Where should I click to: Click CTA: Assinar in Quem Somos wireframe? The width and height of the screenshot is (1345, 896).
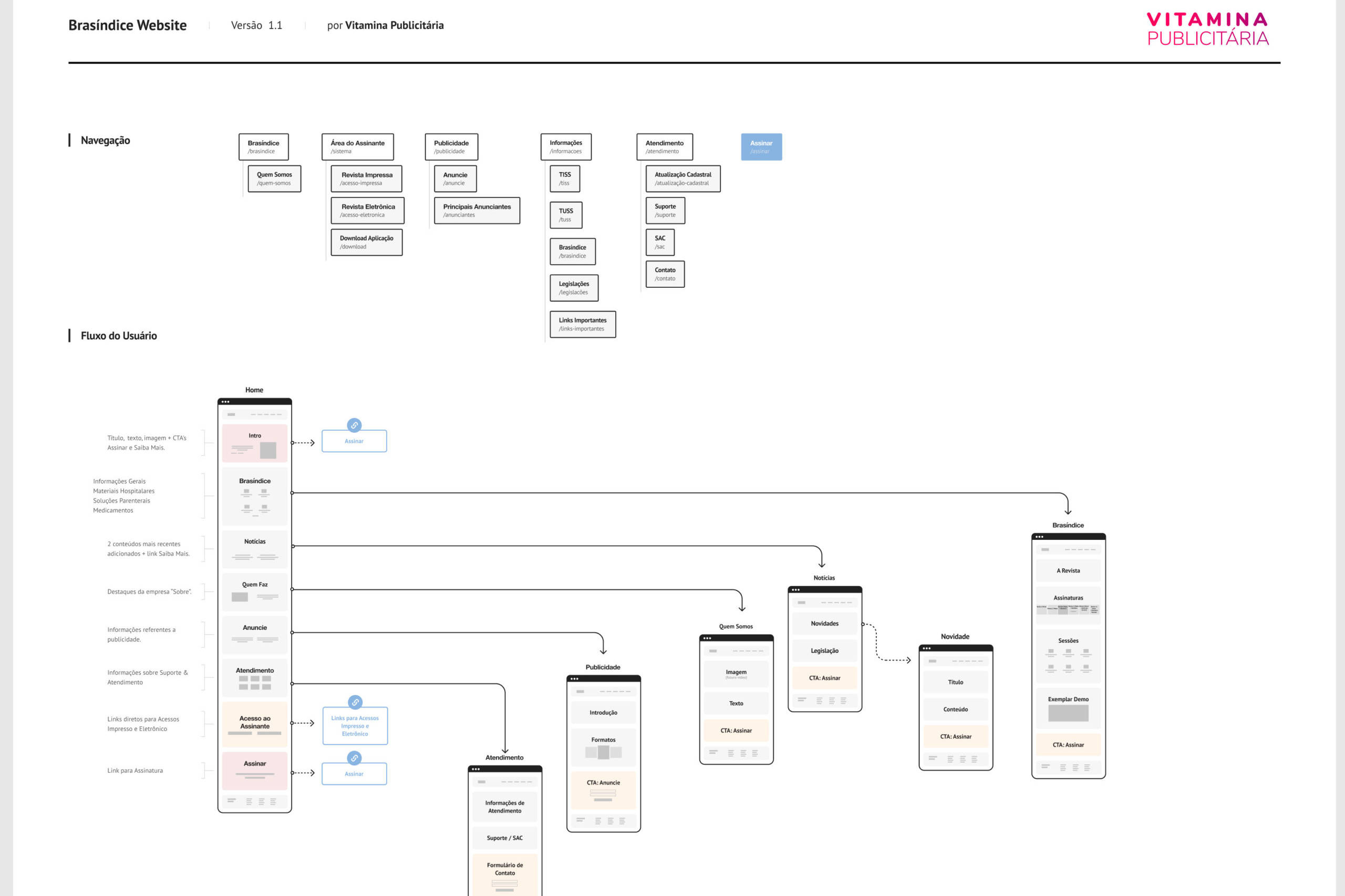736,731
